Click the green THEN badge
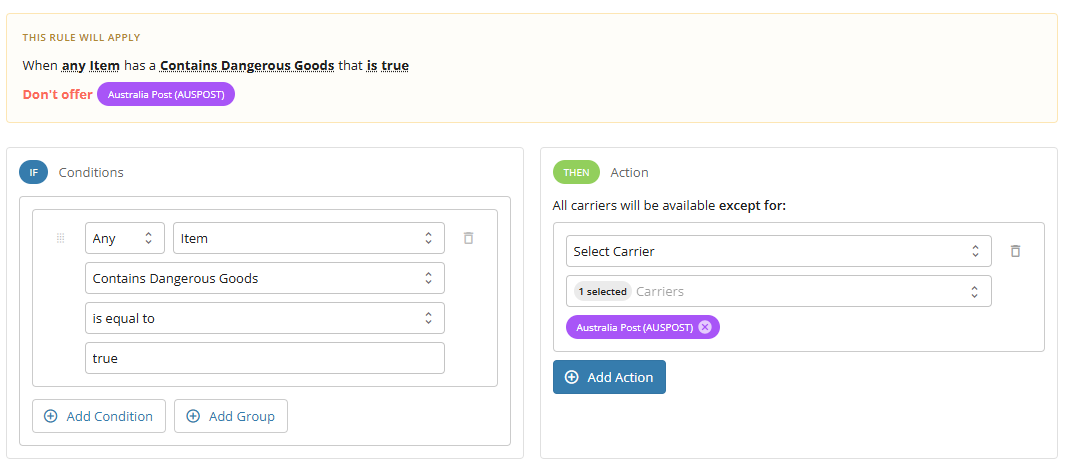The width and height of the screenshot is (1077, 469). (576, 172)
